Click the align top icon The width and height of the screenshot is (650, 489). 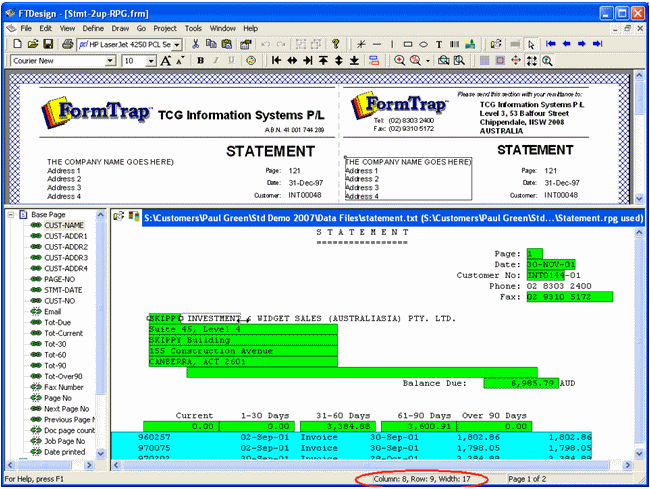[323, 61]
